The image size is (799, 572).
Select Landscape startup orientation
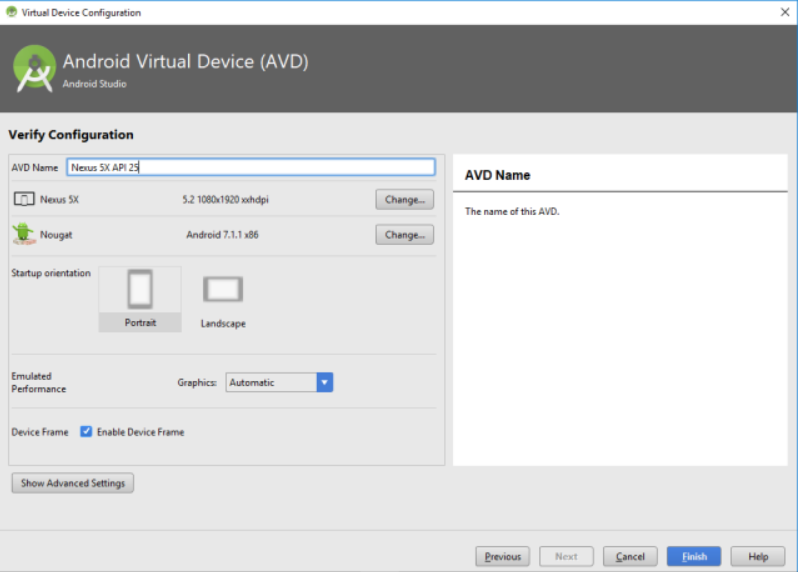click(x=223, y=302)
